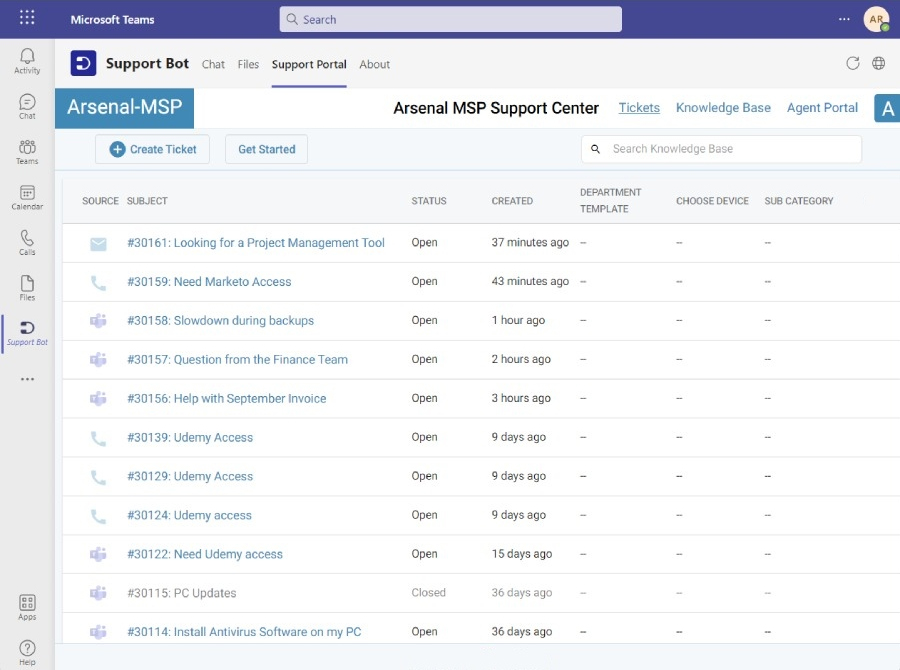Open the AR profile avatar
This screenshot has height=670, width=900.
tap(876, 19)
